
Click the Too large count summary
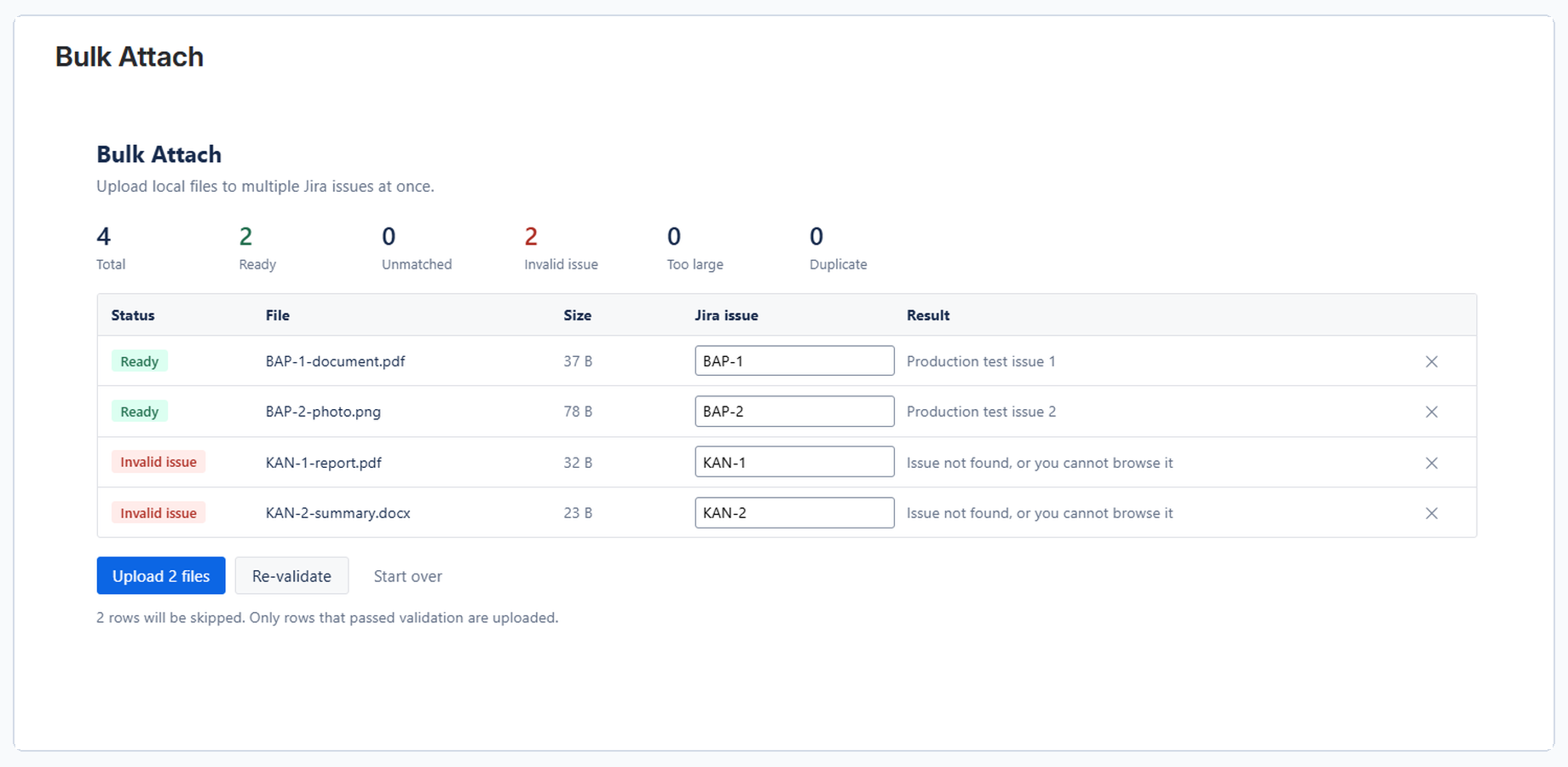(695, 248)
